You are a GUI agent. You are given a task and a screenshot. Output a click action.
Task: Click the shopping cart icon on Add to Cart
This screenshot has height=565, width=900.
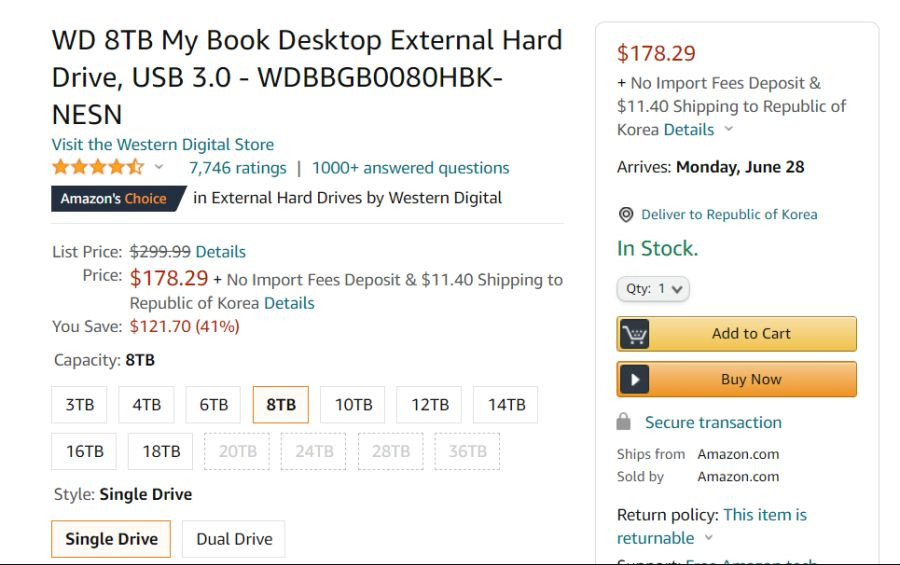pos(634,334)
